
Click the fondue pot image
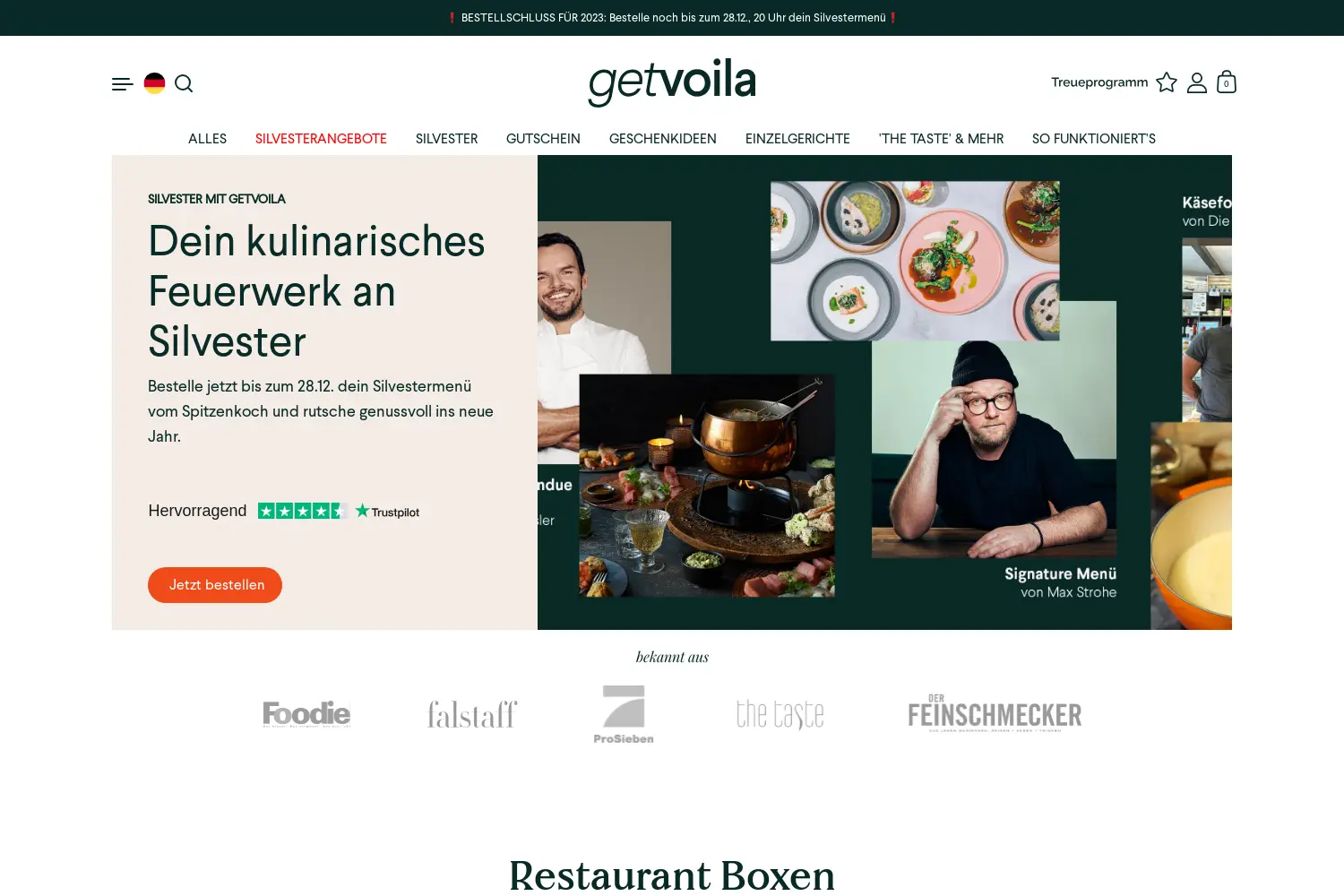707,486
